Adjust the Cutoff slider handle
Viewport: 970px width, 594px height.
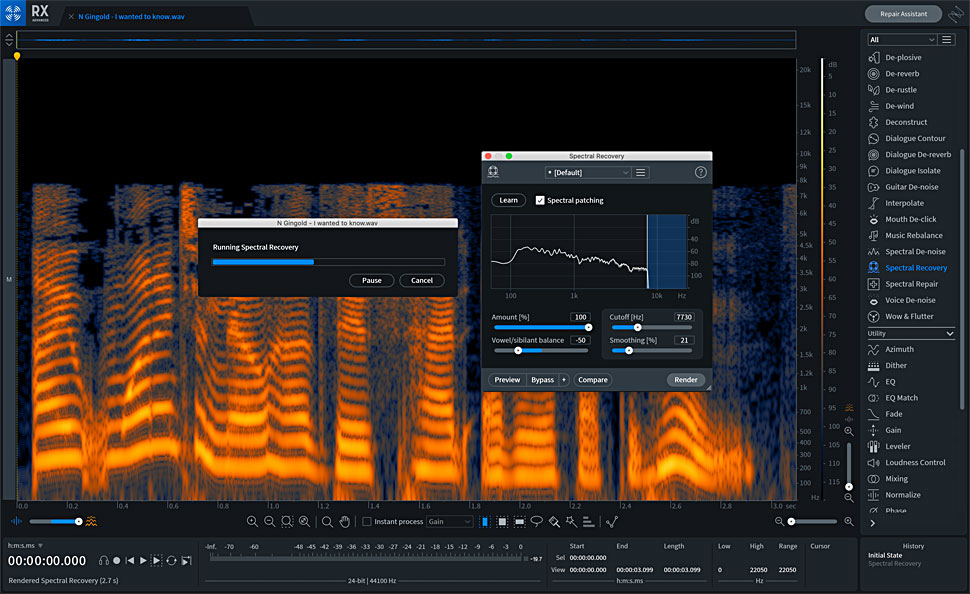[637, 327]
